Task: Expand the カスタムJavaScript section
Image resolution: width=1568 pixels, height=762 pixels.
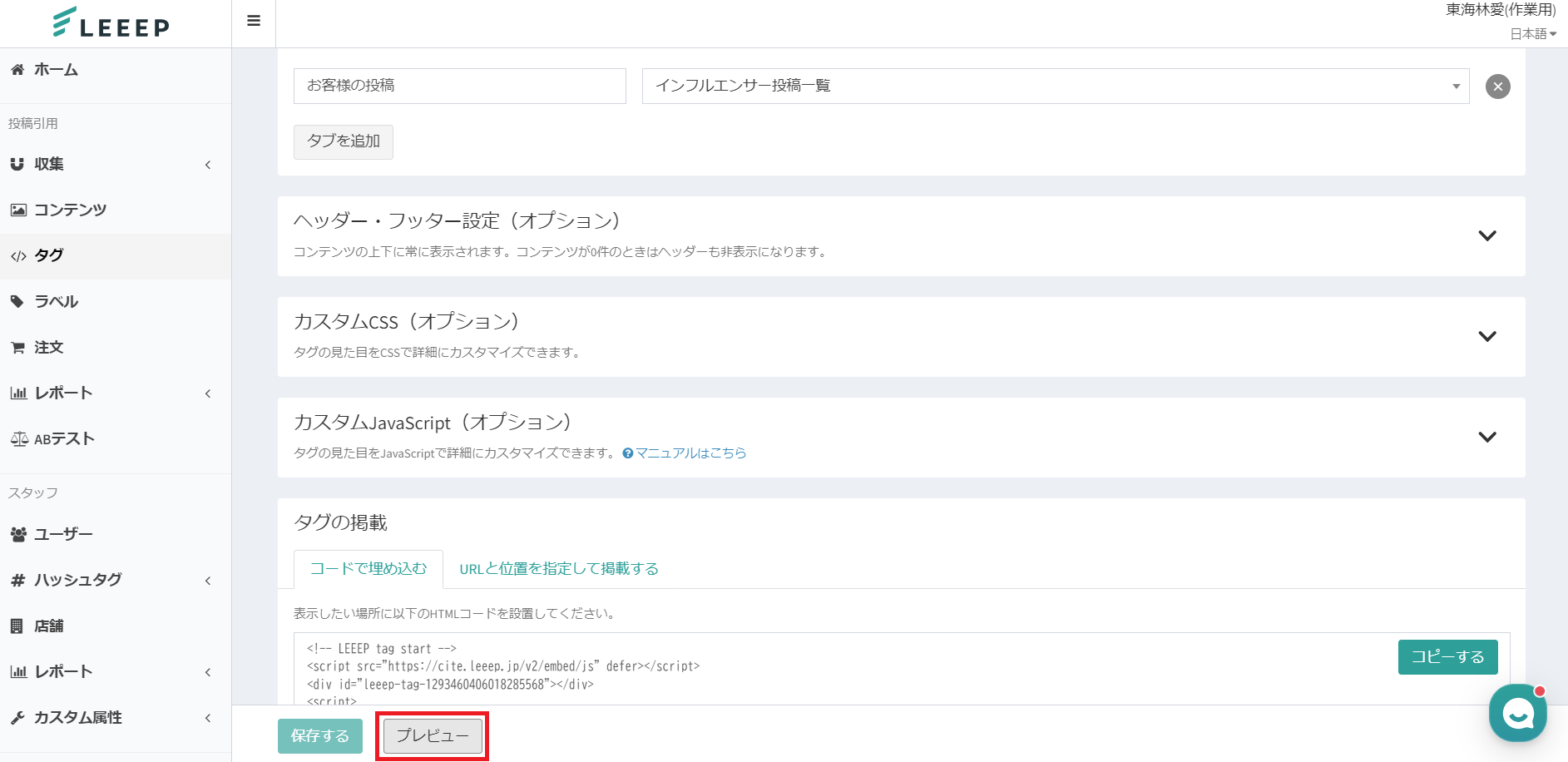Action: (x=1487, y=437)
